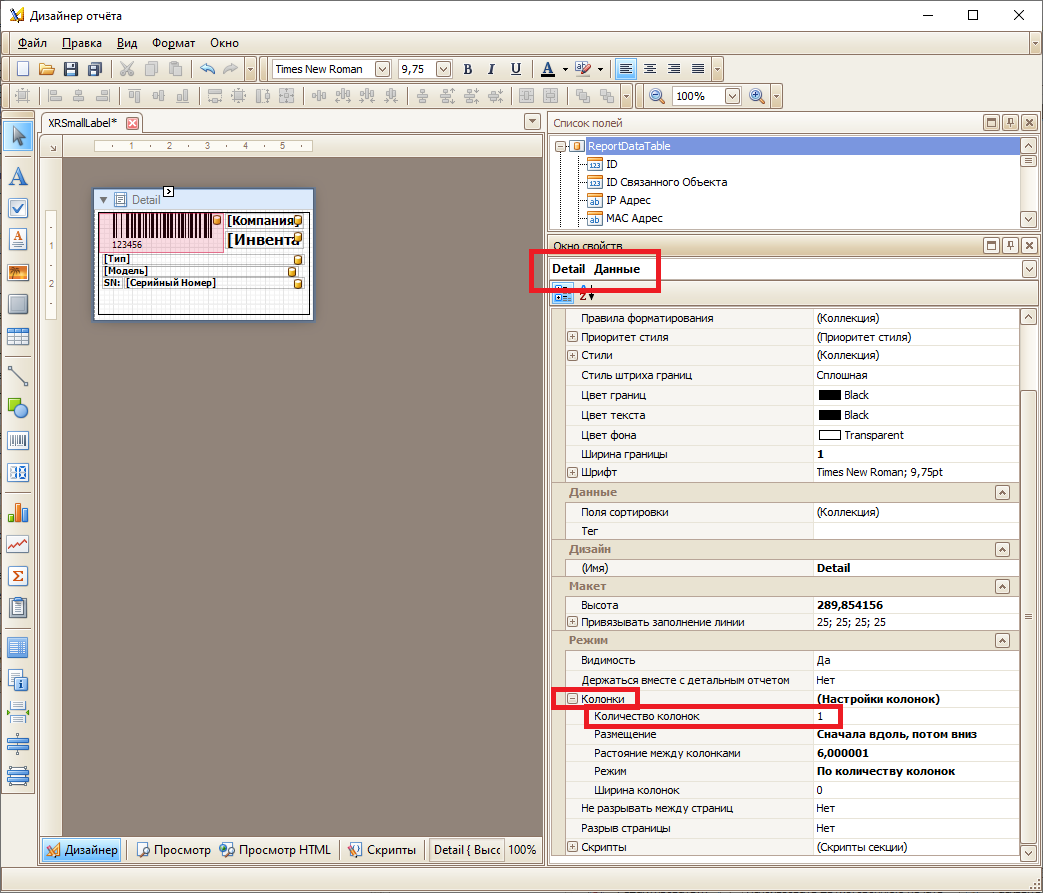Select the Label tool in the toolbox
The height and width of the screenshot is (893, 1043).
click(x=18, y=176)
